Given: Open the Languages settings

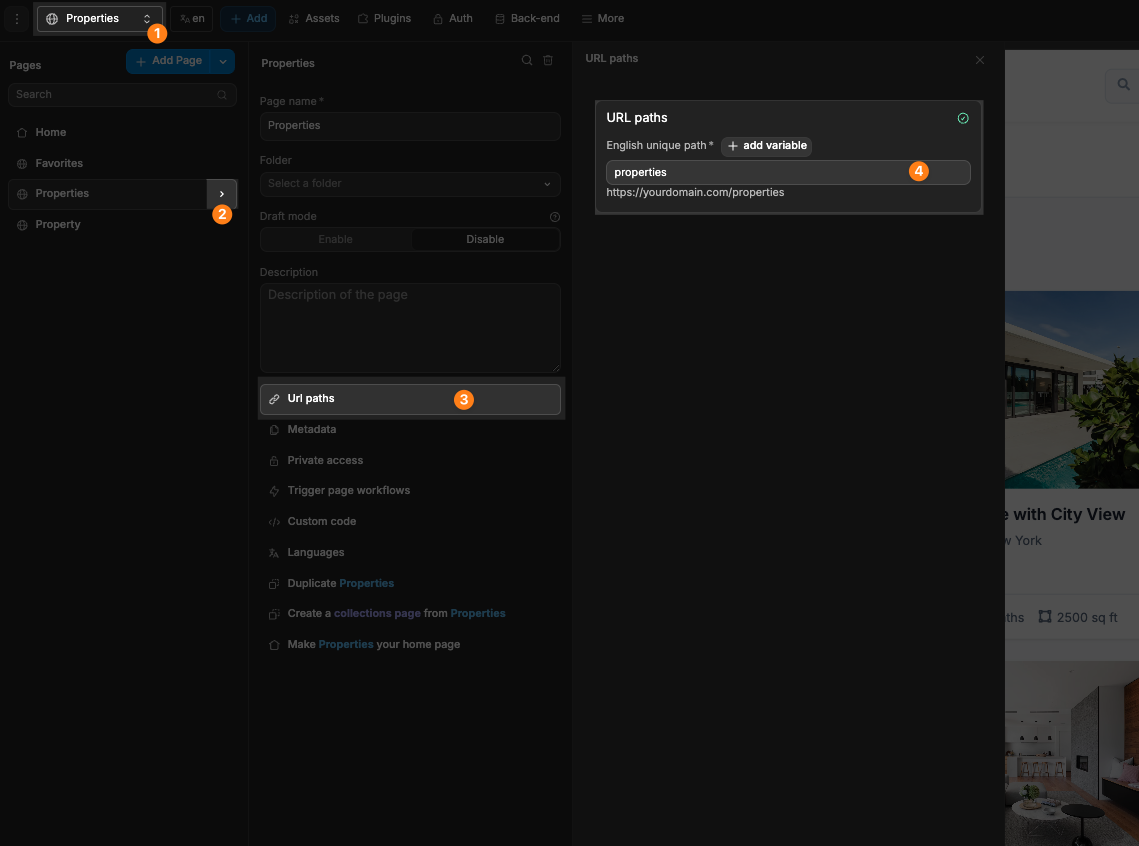Looking at the screenshot, I should point(315,552).
